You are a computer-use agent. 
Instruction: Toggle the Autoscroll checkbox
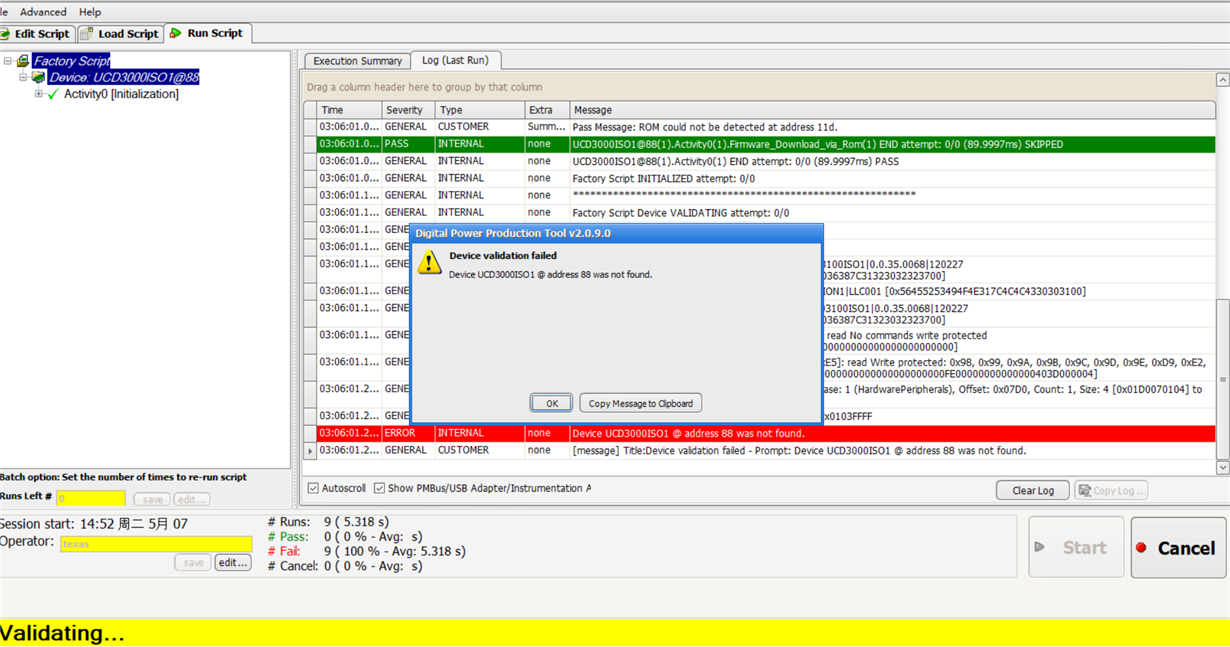[313, 489]
